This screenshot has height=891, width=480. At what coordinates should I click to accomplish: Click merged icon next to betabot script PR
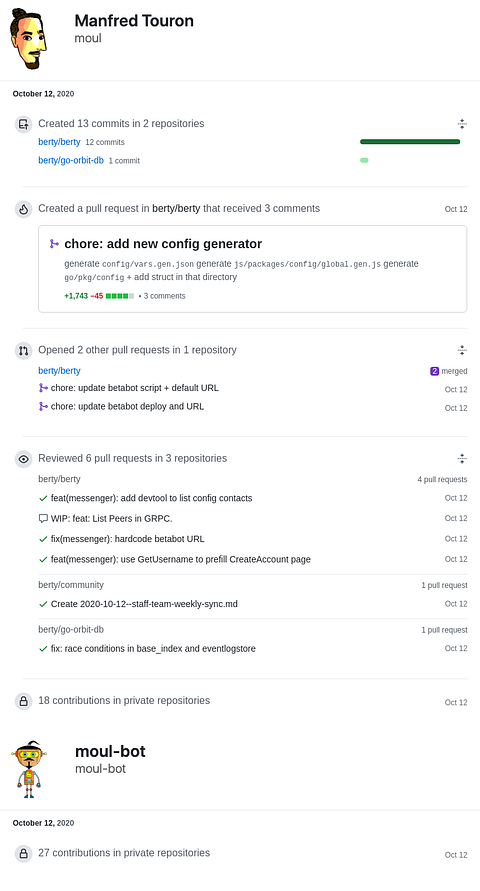point(43,388)
